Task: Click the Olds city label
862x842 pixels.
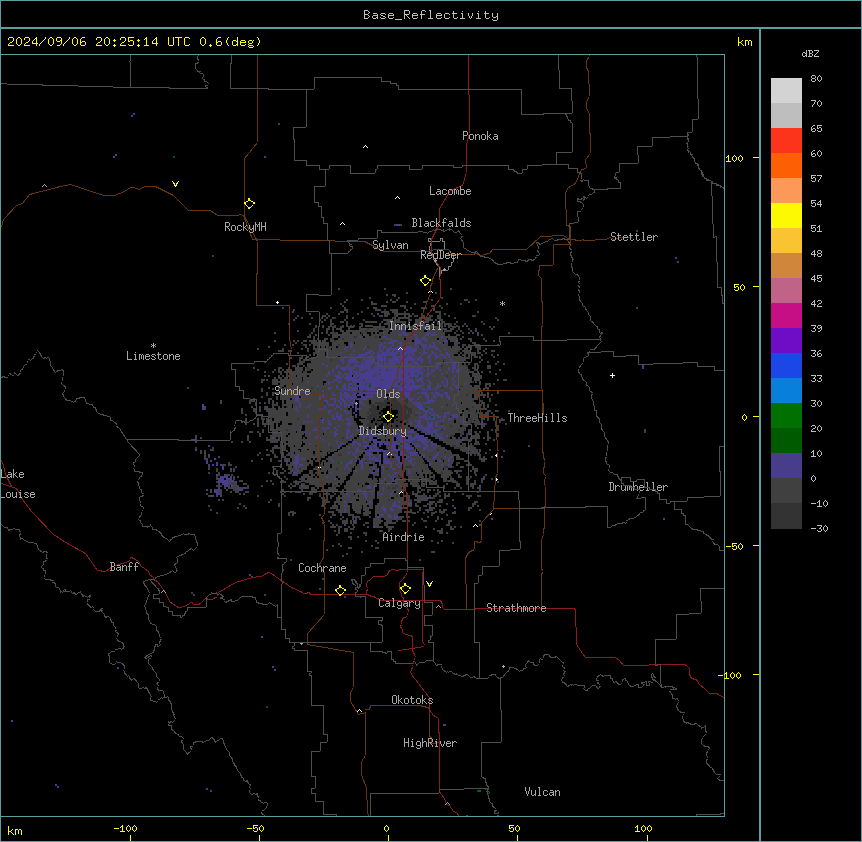Action: point(388,394)
